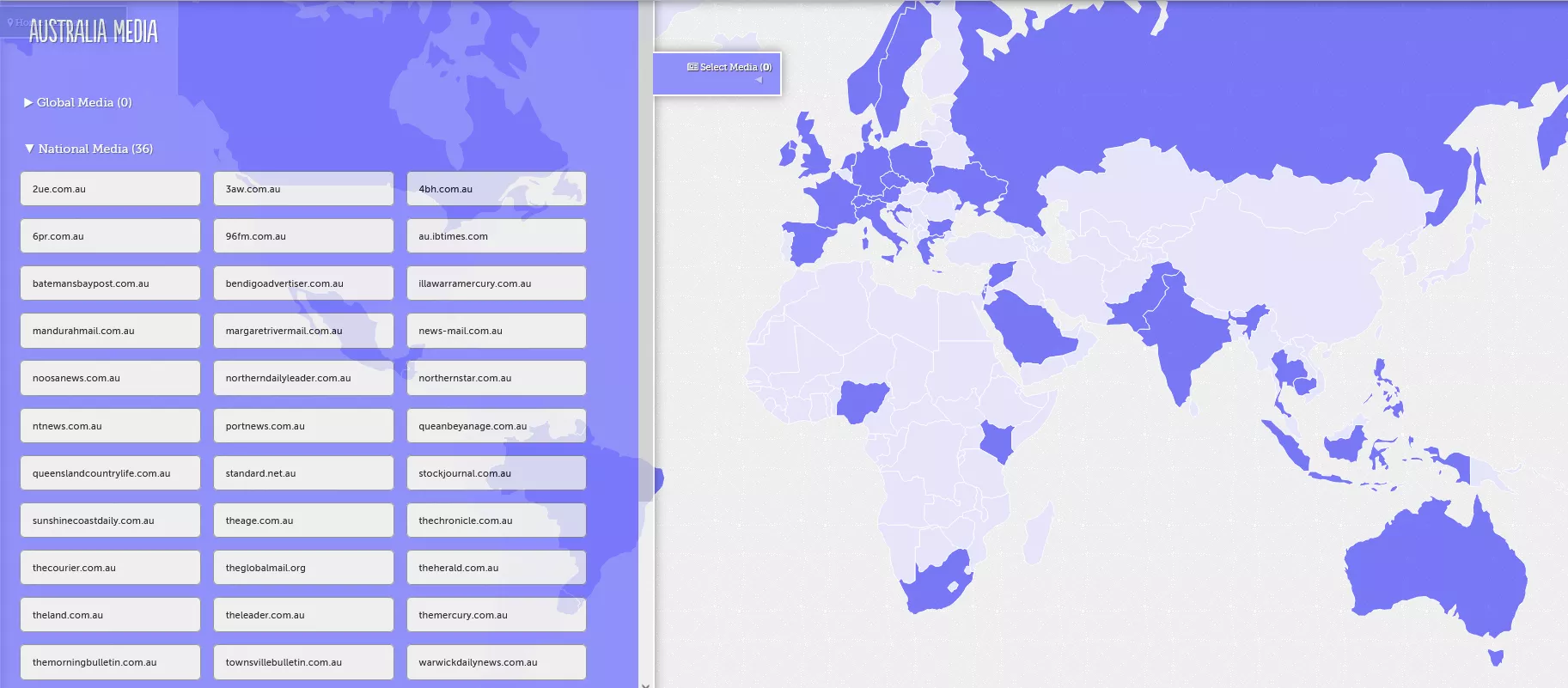Expand the Global Media (0) section
The image size is (1568, 688).
point(77,102)
